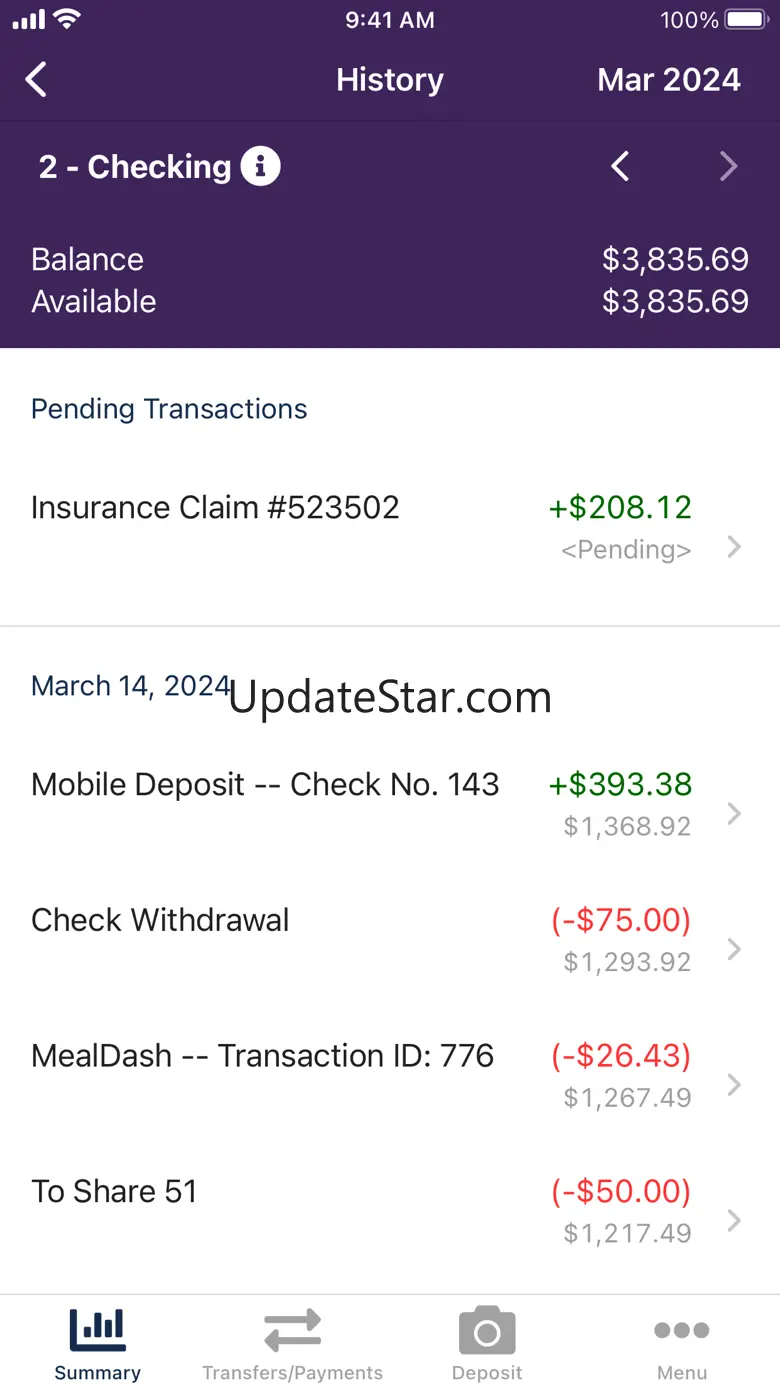The image size is (780, 1387).
Task: Go to next account with right arrow
Action: pos(729,166)
